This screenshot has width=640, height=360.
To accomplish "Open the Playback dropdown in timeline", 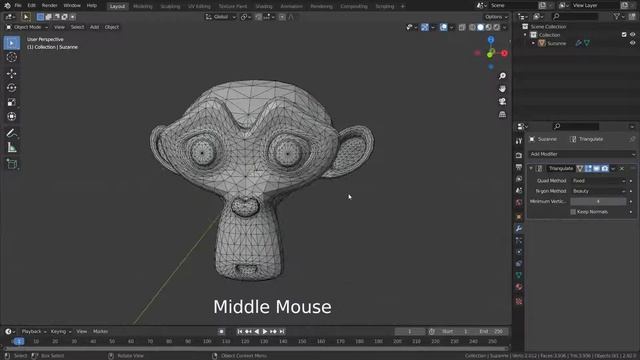I will (33, 331).
